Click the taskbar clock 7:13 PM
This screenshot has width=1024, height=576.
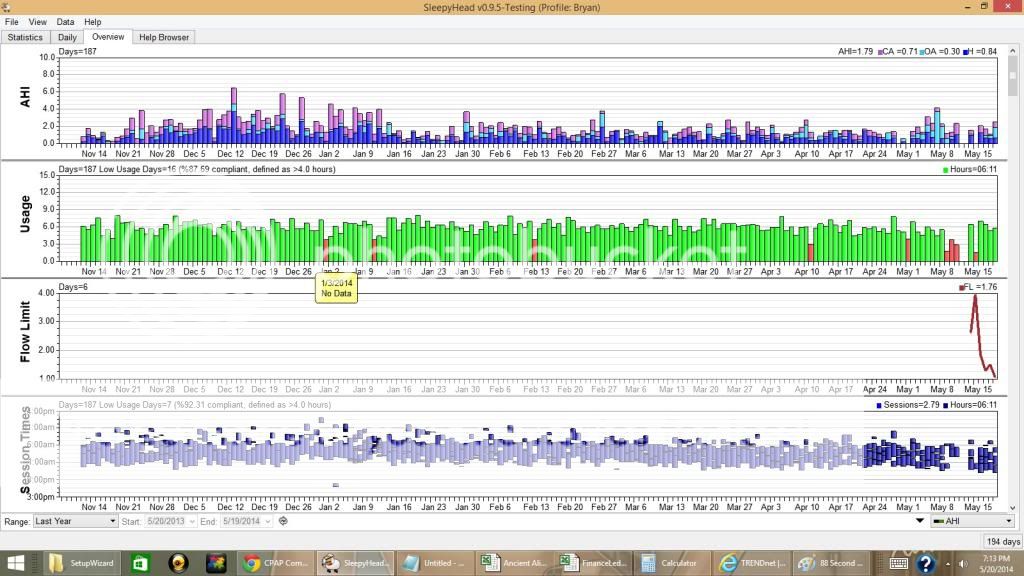[x=997, y=564]
